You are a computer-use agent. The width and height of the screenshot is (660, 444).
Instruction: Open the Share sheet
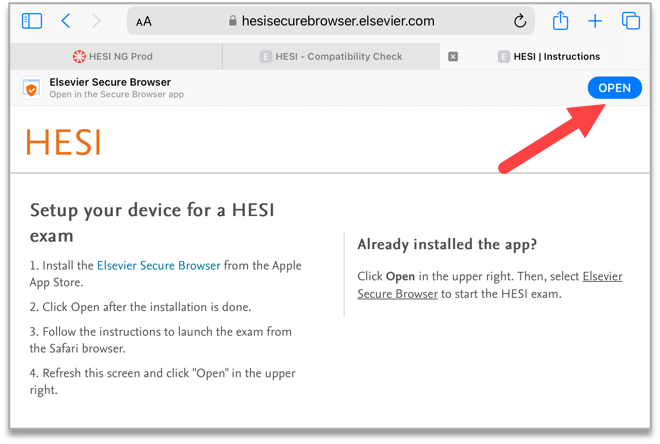coord(560,21)
